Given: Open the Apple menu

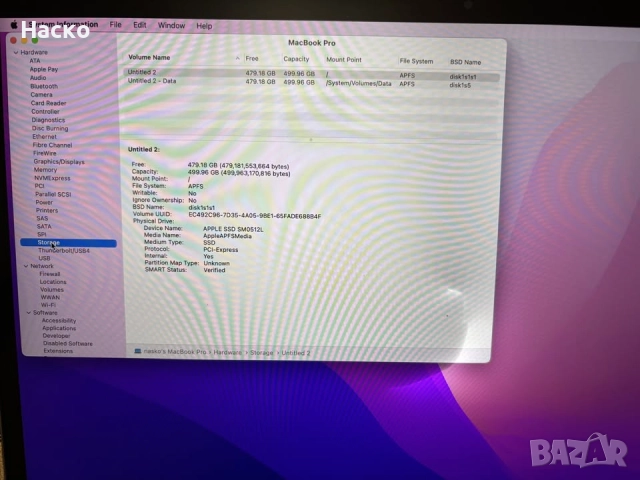Looking at the screenshot, I should [13, 24].
